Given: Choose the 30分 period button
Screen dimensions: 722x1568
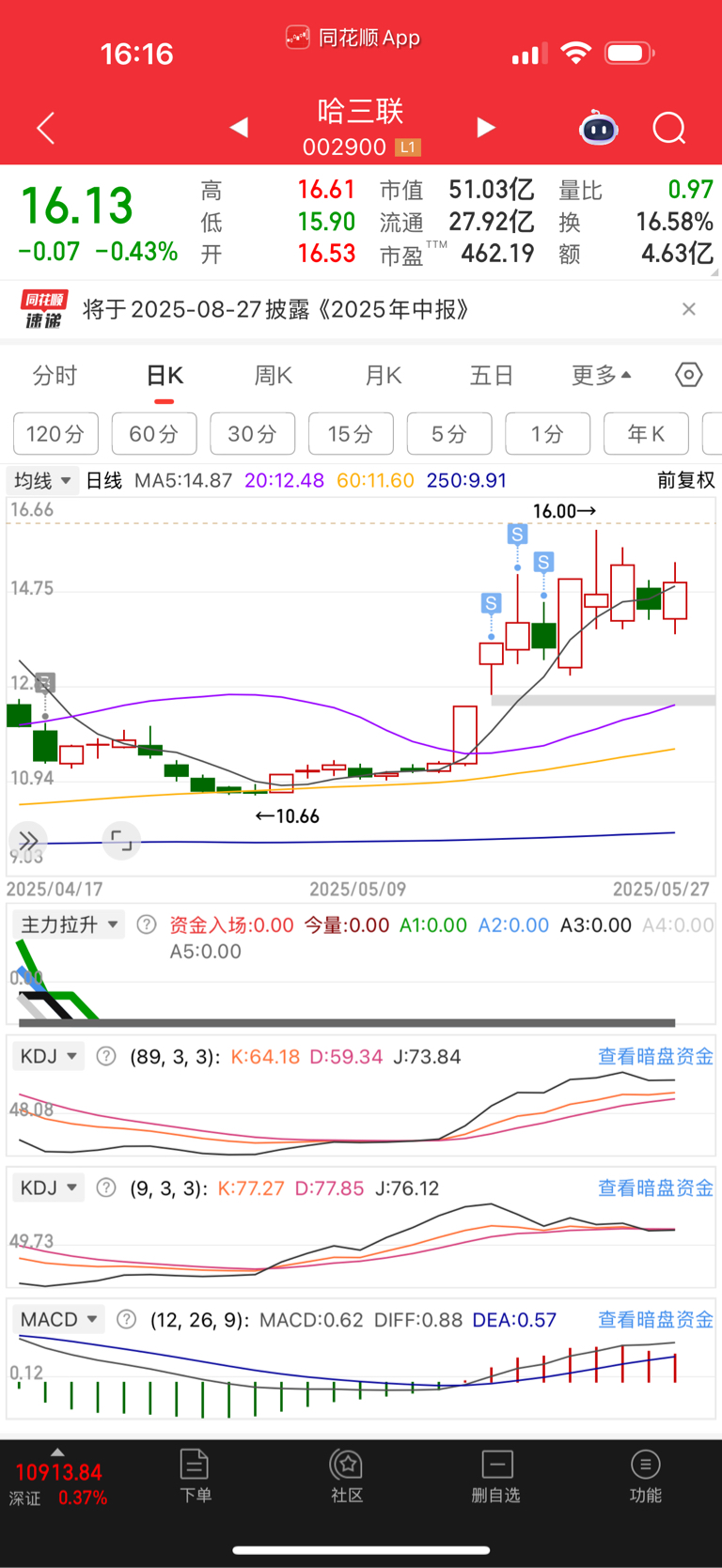Looking at the screenshot, I should tap(253, 434).
